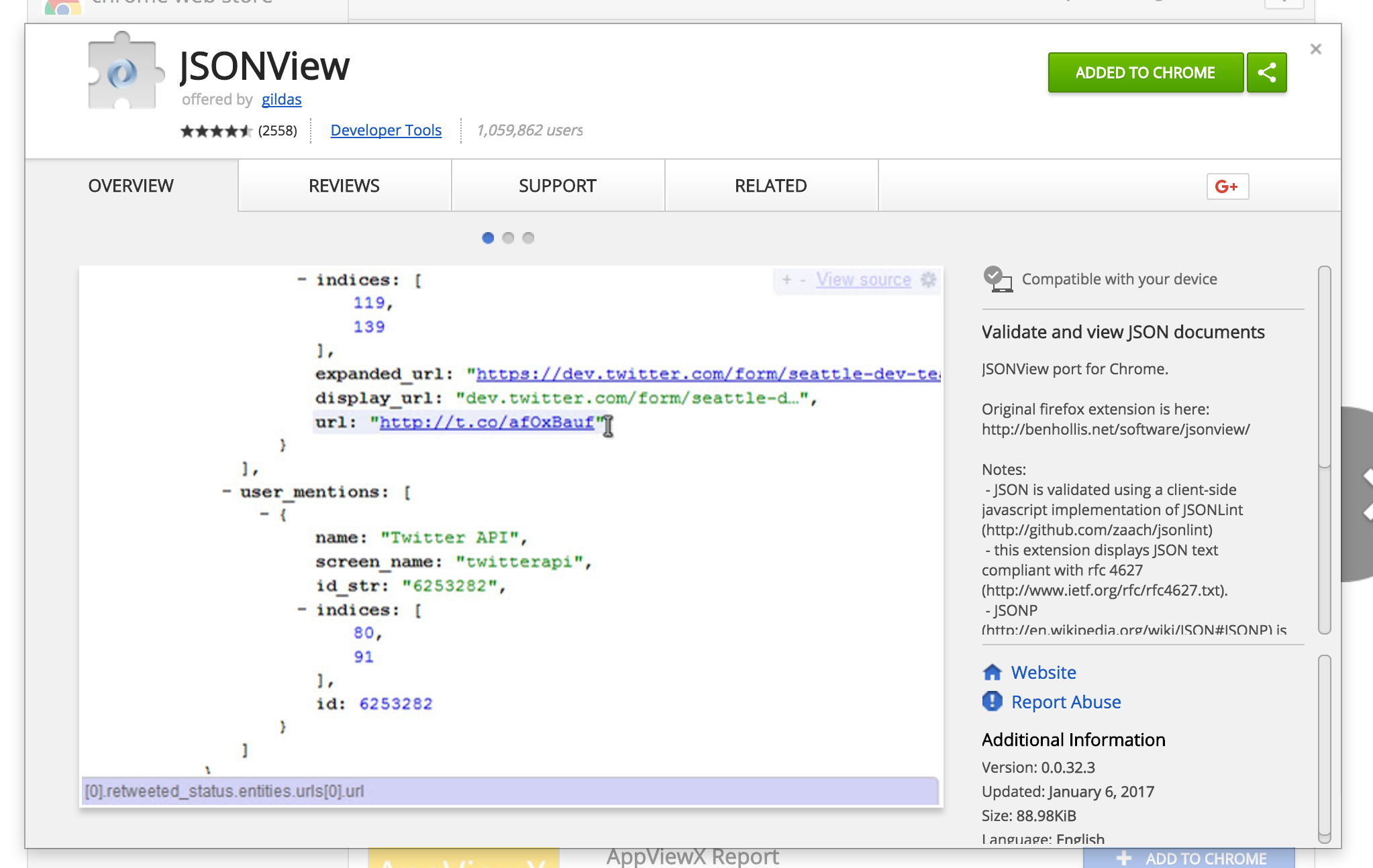The image size is (1373, 868).
Task: Collapse the lower indices array under id_str
Action: click(302, 610)
